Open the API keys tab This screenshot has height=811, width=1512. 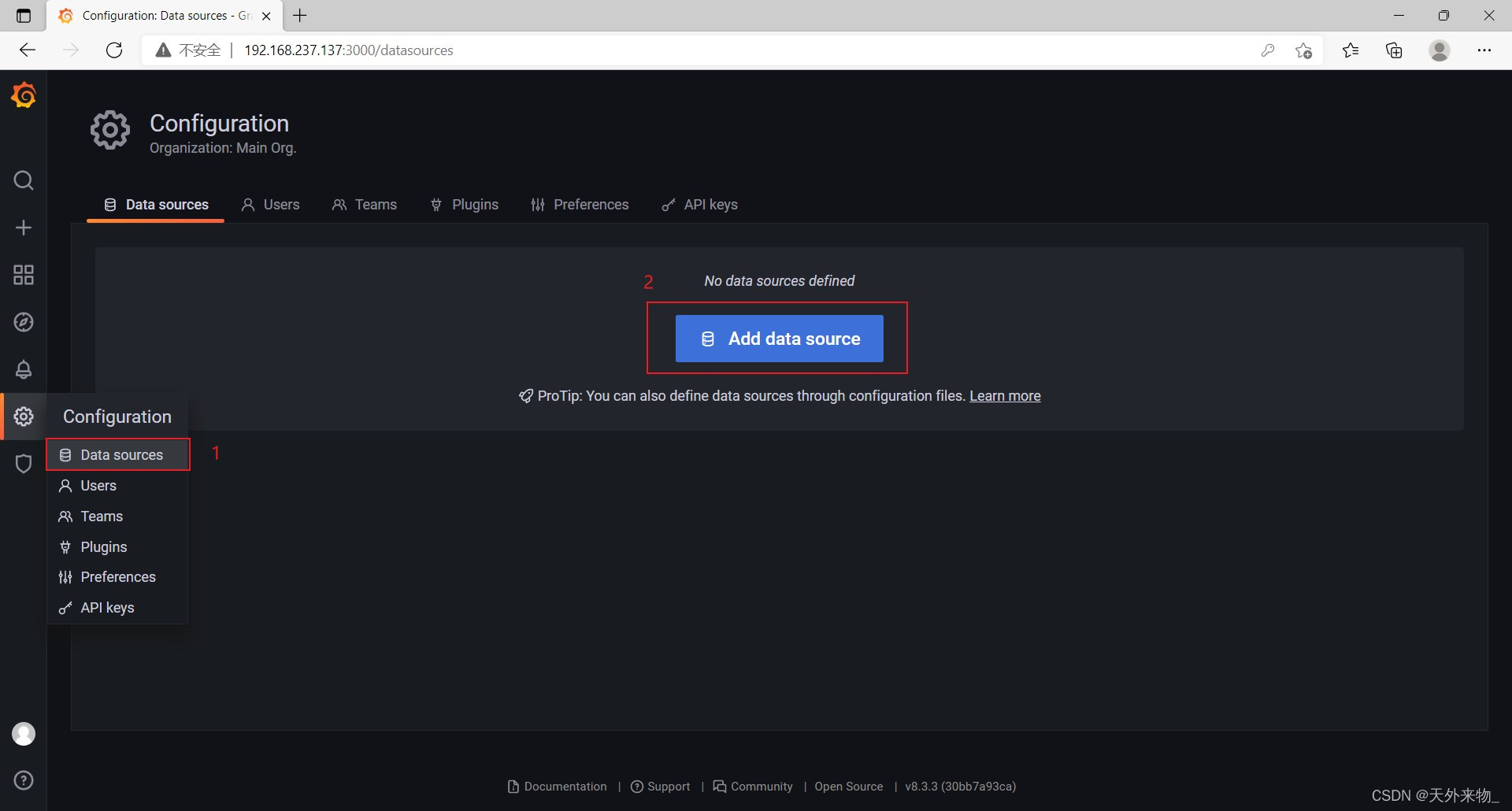coord(699,205)
